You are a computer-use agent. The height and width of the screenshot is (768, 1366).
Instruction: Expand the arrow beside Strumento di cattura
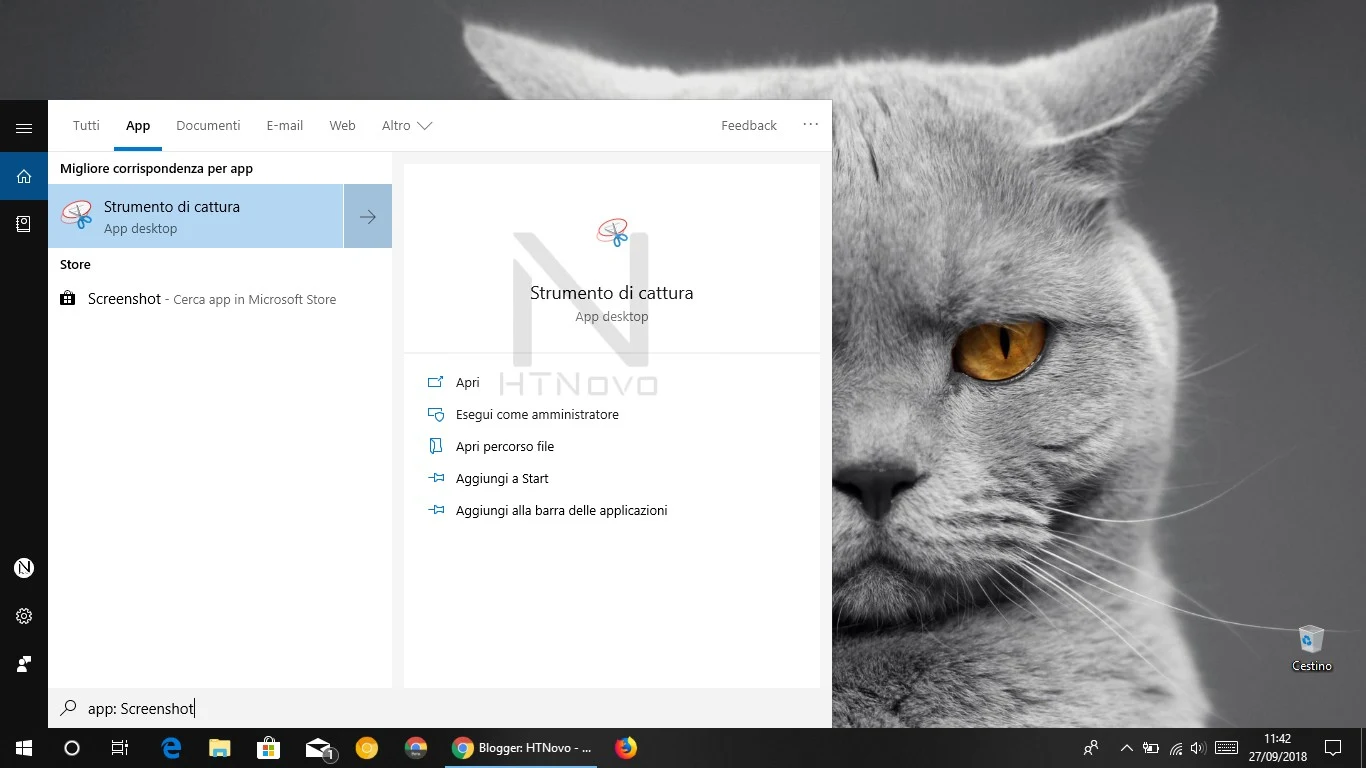(x=368, y=216)
